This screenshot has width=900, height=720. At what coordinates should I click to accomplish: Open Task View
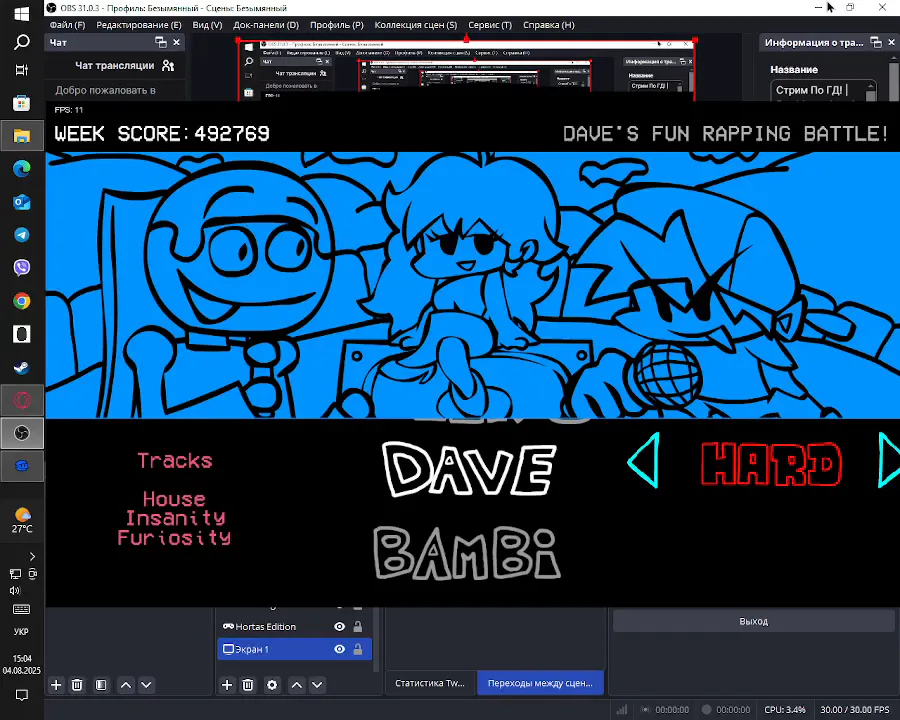22,70
